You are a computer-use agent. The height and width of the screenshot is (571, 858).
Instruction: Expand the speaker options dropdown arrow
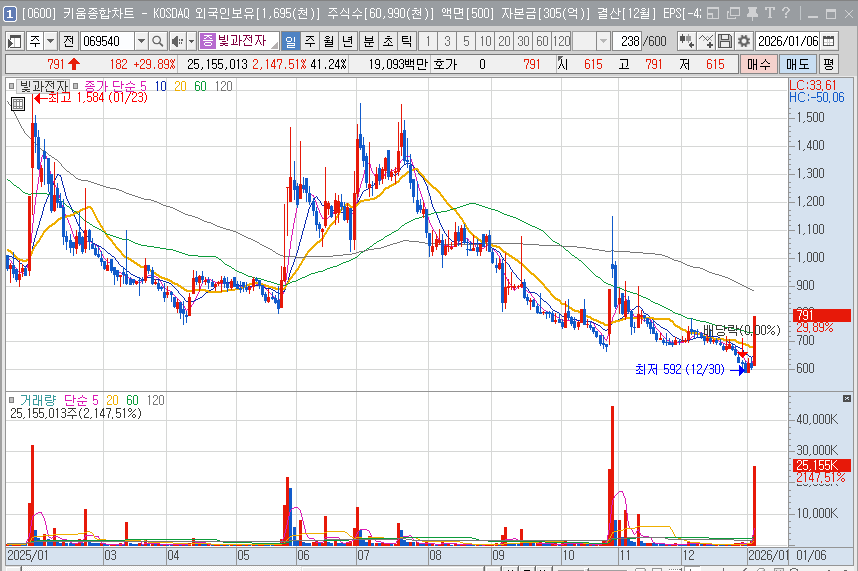pyautogui.click(x=192, y=41)
